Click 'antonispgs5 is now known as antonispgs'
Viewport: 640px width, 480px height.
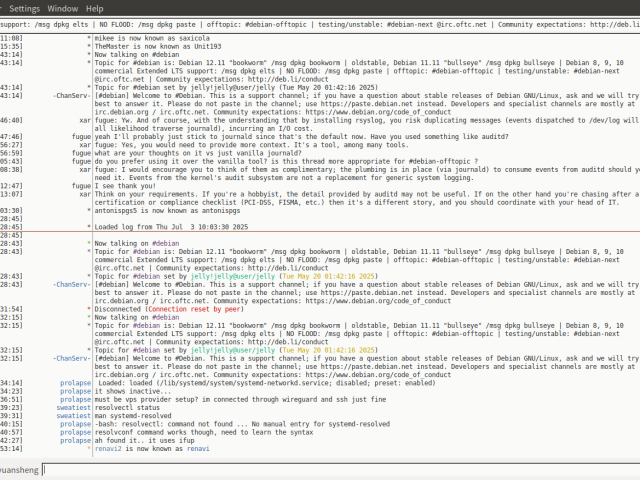click(x=167, y=211)
